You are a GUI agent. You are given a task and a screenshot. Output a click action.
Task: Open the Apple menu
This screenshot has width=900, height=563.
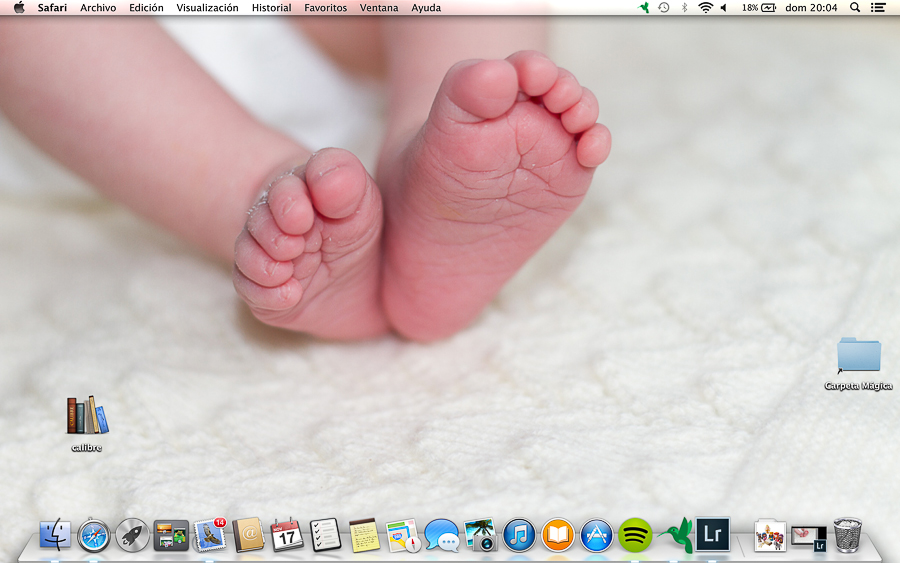coord(18,7)
